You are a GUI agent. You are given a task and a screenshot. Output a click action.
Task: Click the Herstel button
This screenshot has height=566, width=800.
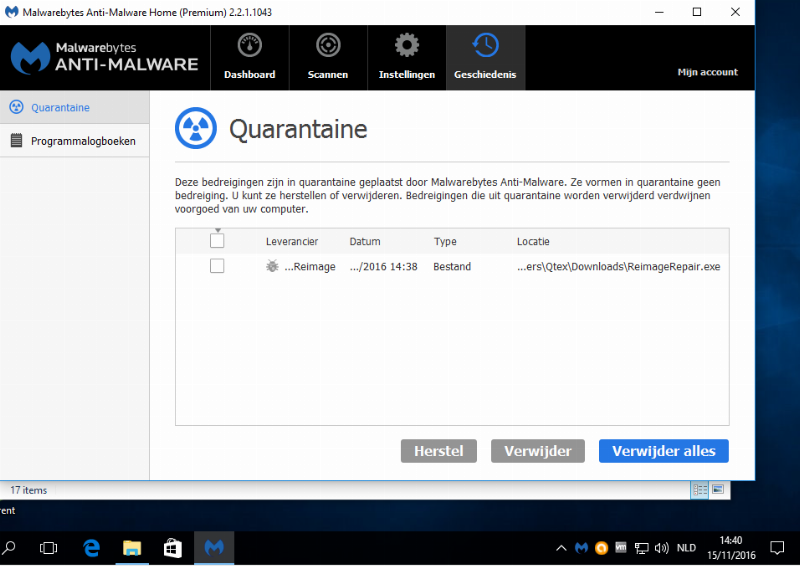(439, 451)
